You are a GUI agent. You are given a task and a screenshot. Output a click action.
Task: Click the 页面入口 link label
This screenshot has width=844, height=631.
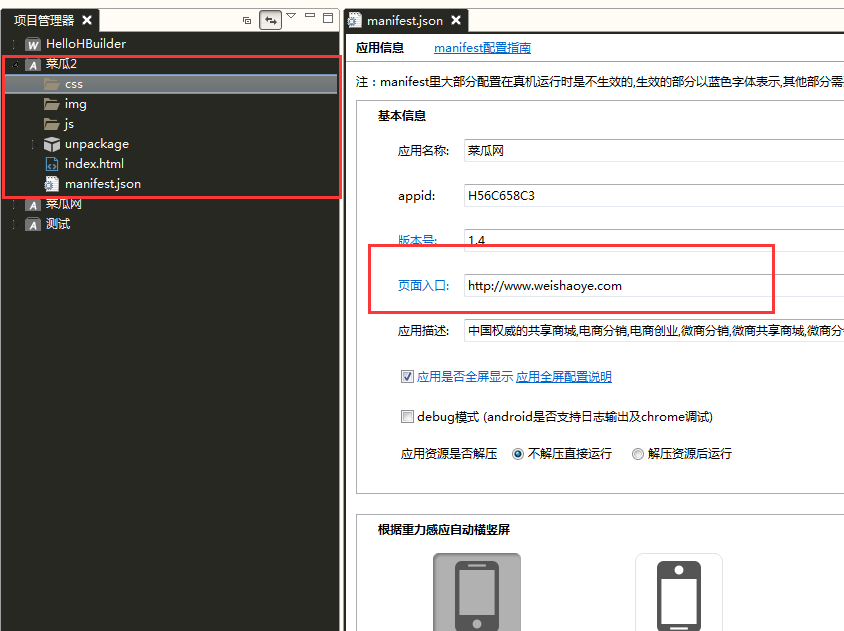(423, 285)
